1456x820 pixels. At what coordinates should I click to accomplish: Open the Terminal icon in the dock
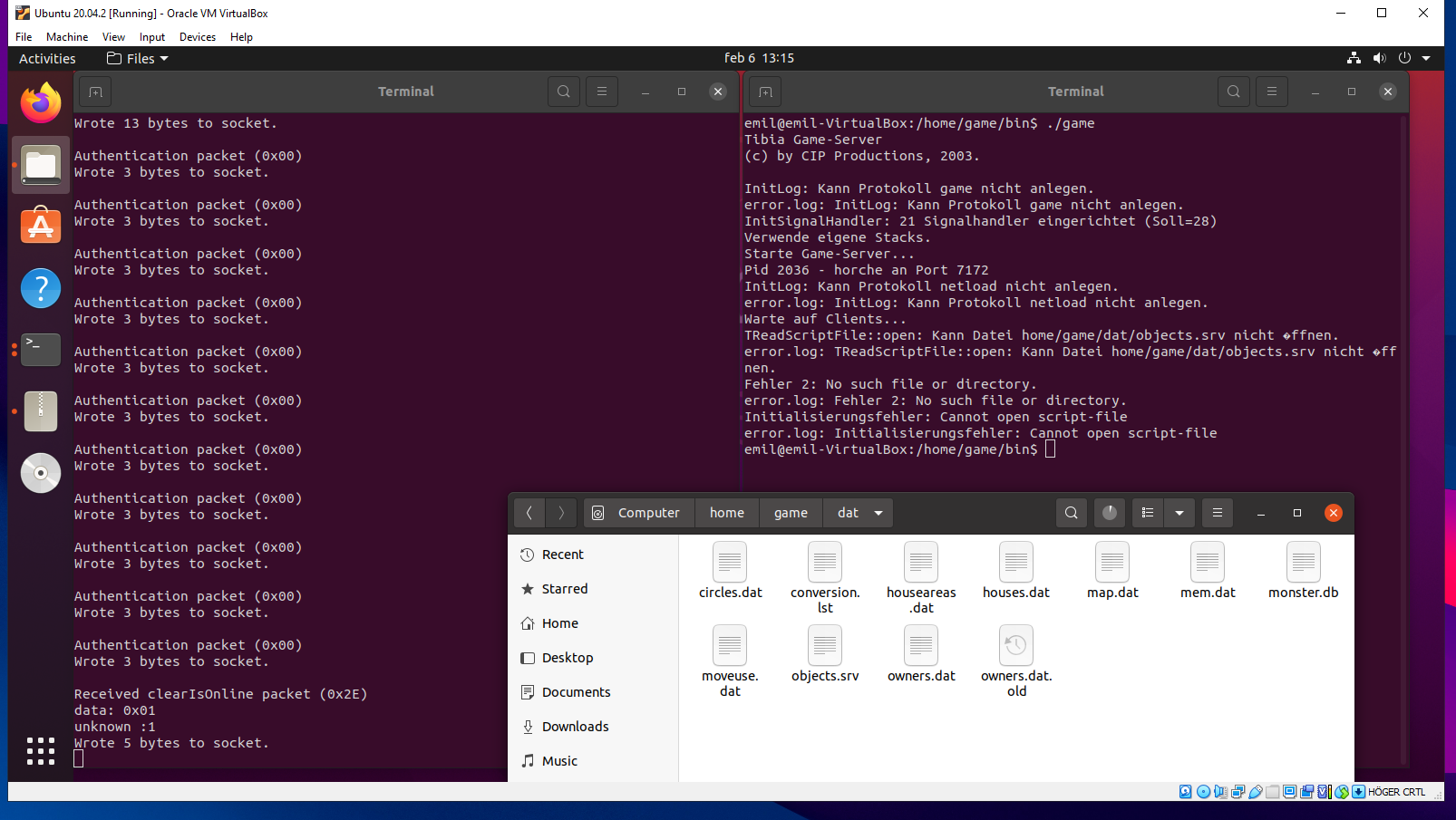[41, 350]
